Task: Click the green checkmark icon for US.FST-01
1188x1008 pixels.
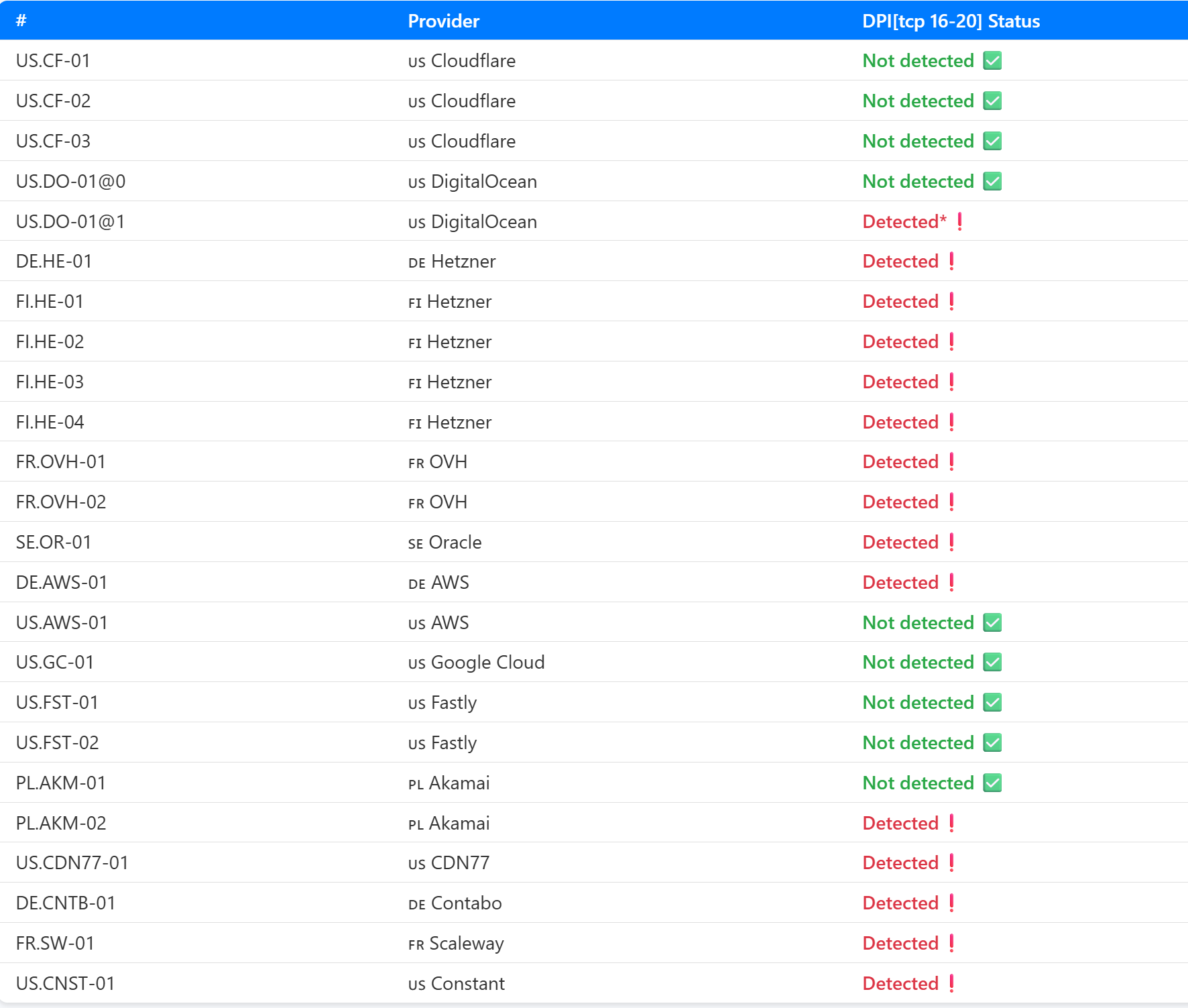Action: pos(992,702)
